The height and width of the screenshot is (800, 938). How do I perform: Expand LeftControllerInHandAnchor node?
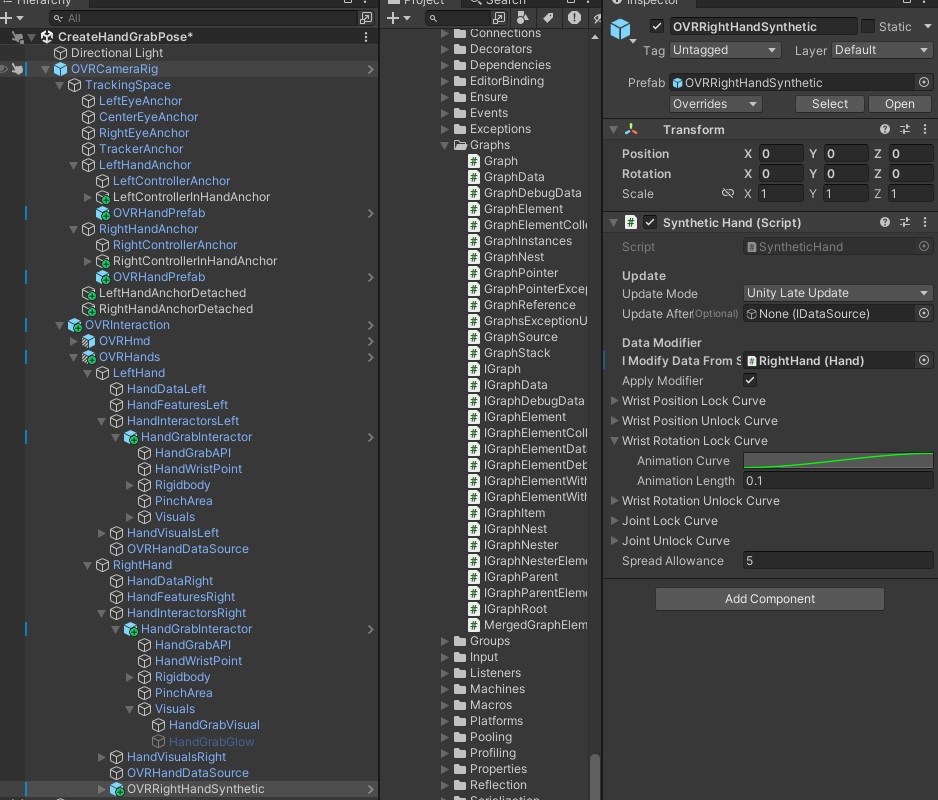click(x=87, y=197)
